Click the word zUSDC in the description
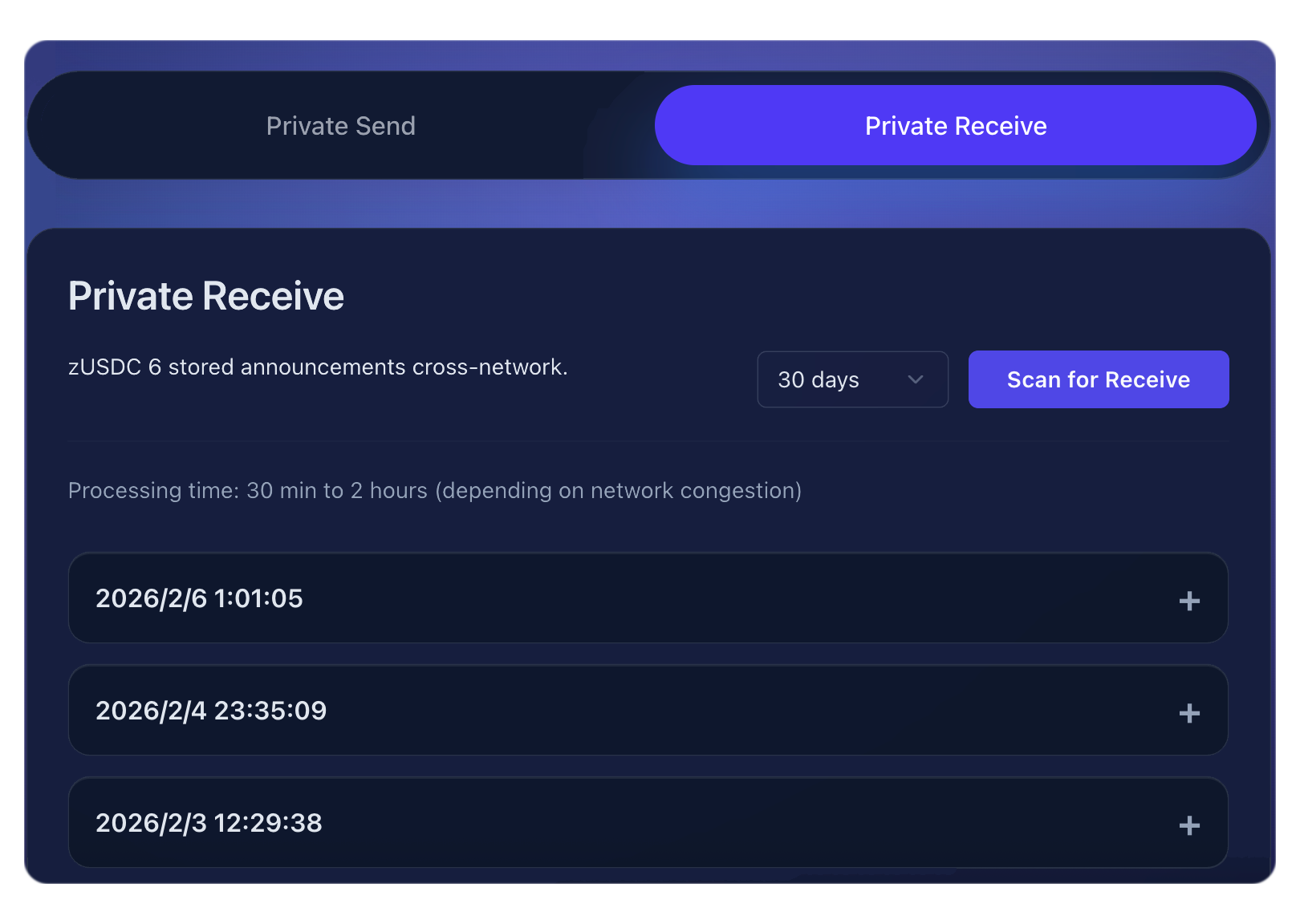 click(x=104, y=367)
